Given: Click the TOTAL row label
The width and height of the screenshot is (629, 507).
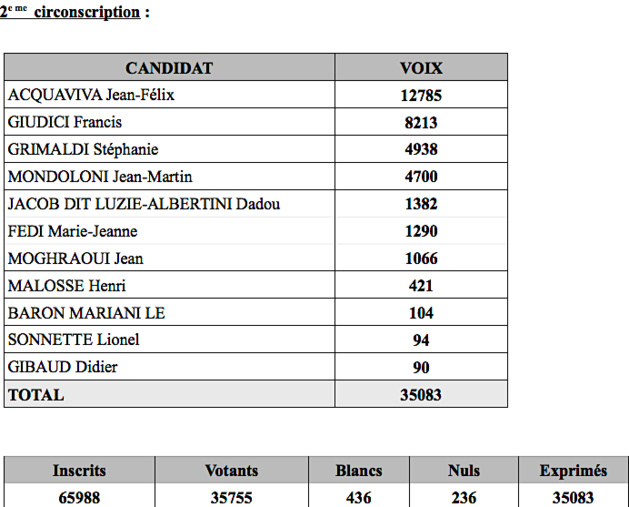Looking at the screenshot, I should click(x=36, y=395).
